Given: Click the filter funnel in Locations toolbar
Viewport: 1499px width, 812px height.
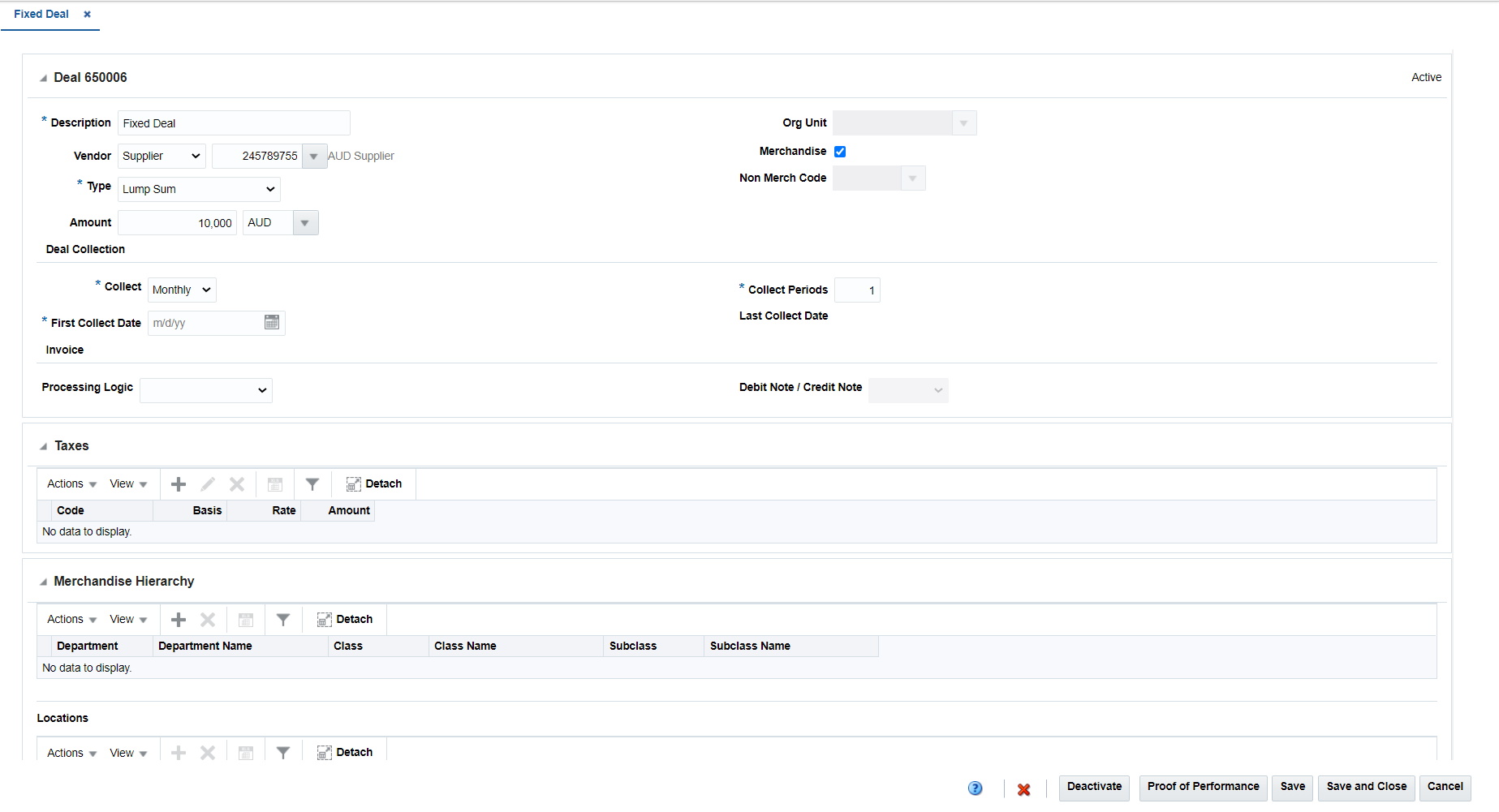Looking at the screenshot, I should point(283,753).
